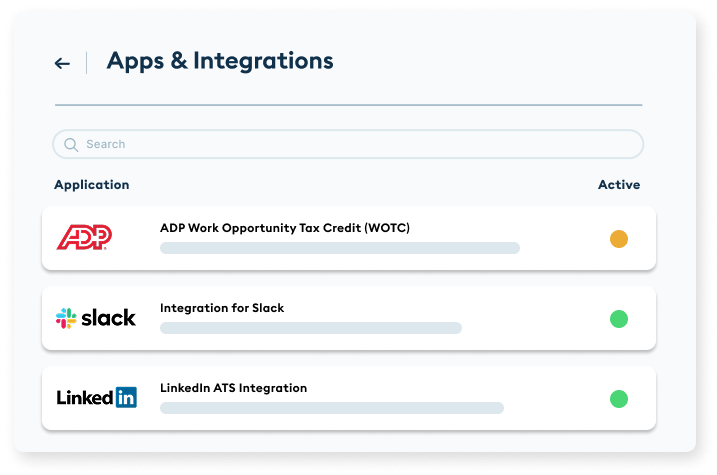
Task: Open Integration for Slack entry
Action: pos(222,308)
